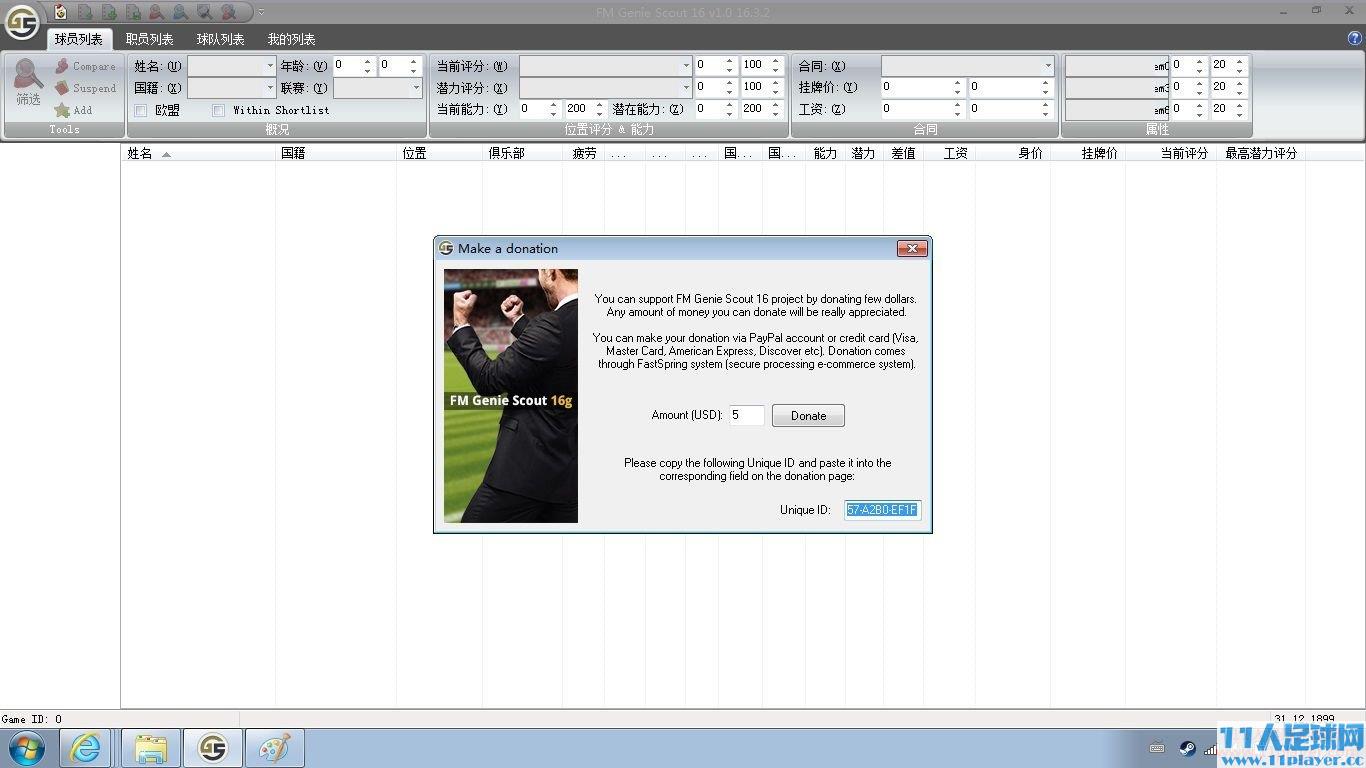The height and width of the screenshot is (768, 1366).
Task: Sort by the 最高潜力评分 column header
Action: (x=1260, y=153)
